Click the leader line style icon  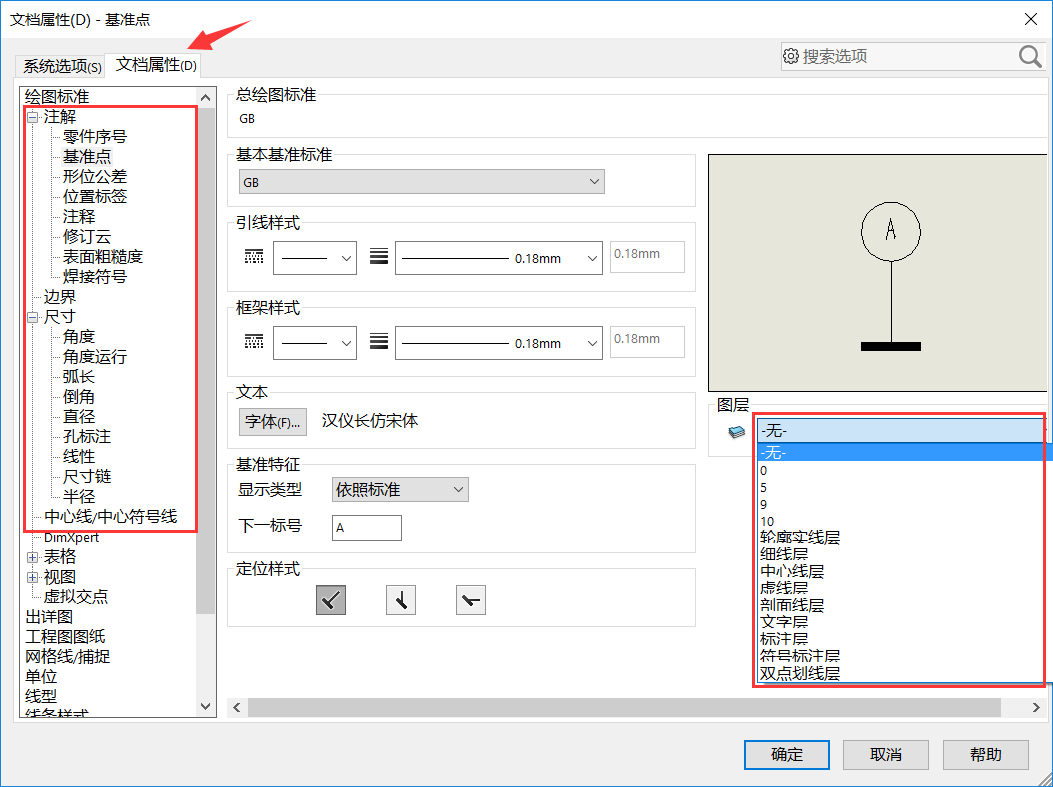254,257
